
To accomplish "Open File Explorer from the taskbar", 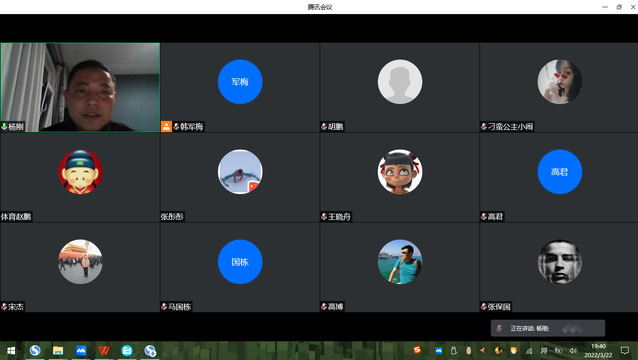I will click(58, 350).
